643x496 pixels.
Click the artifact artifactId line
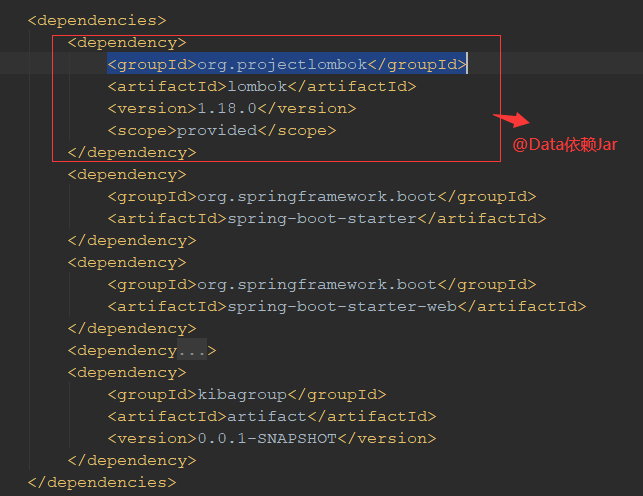tap(272, 416)
